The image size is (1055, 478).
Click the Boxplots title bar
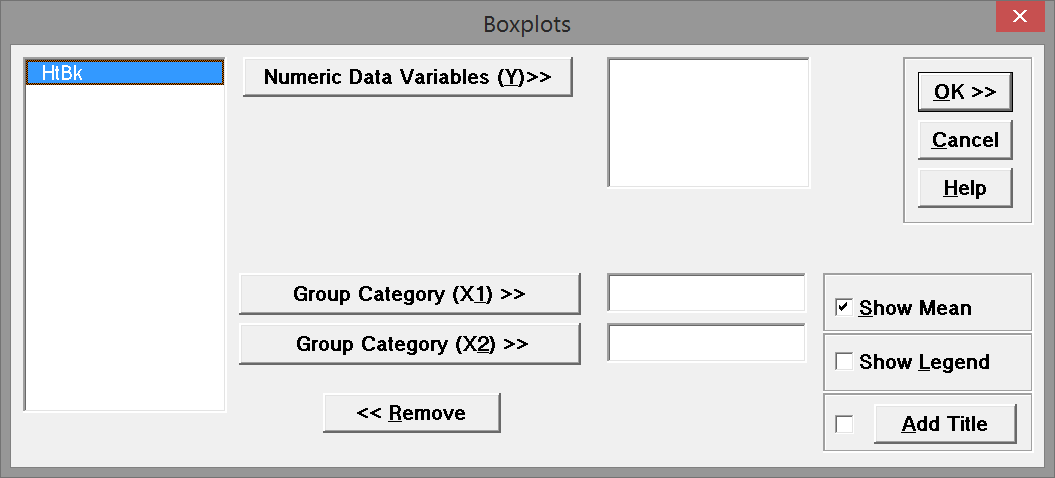[527, 21]
